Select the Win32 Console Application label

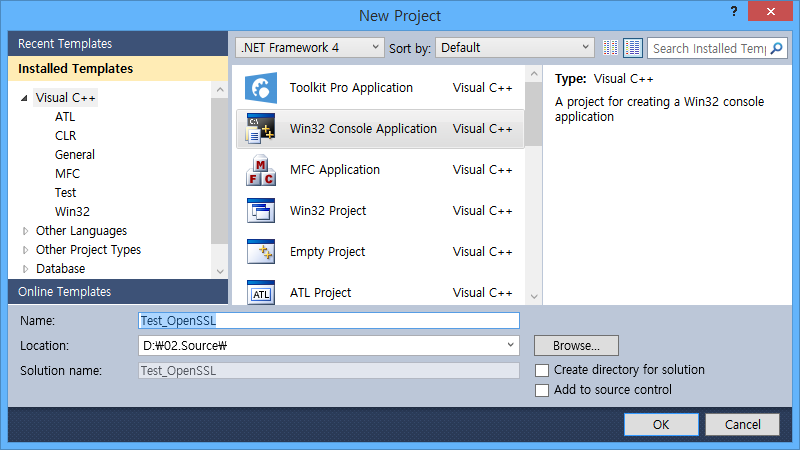tap(363, 129)
